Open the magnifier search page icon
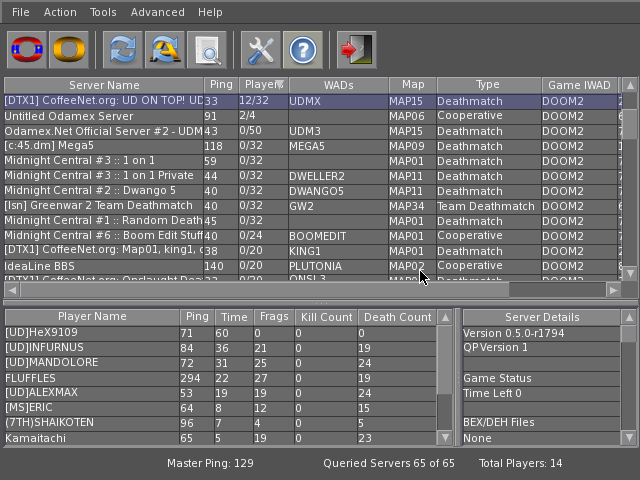This screenshot has width=640, height=480. (x=207, y=49)
